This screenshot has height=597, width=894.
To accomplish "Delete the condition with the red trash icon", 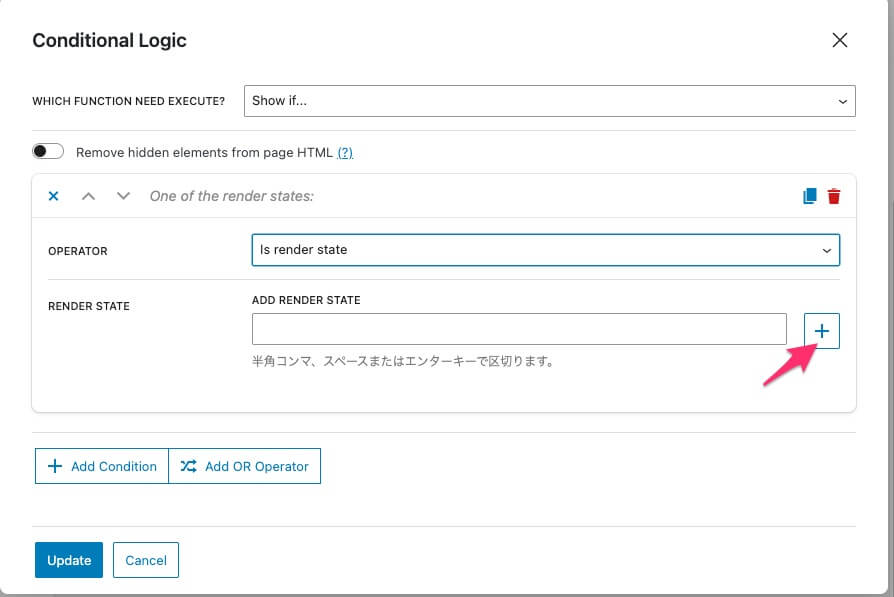I will click(x=834, y=197).
